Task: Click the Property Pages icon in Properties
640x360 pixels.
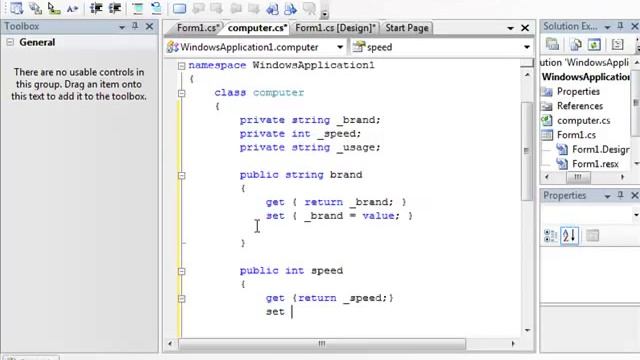Action: [x=592, y=236]
